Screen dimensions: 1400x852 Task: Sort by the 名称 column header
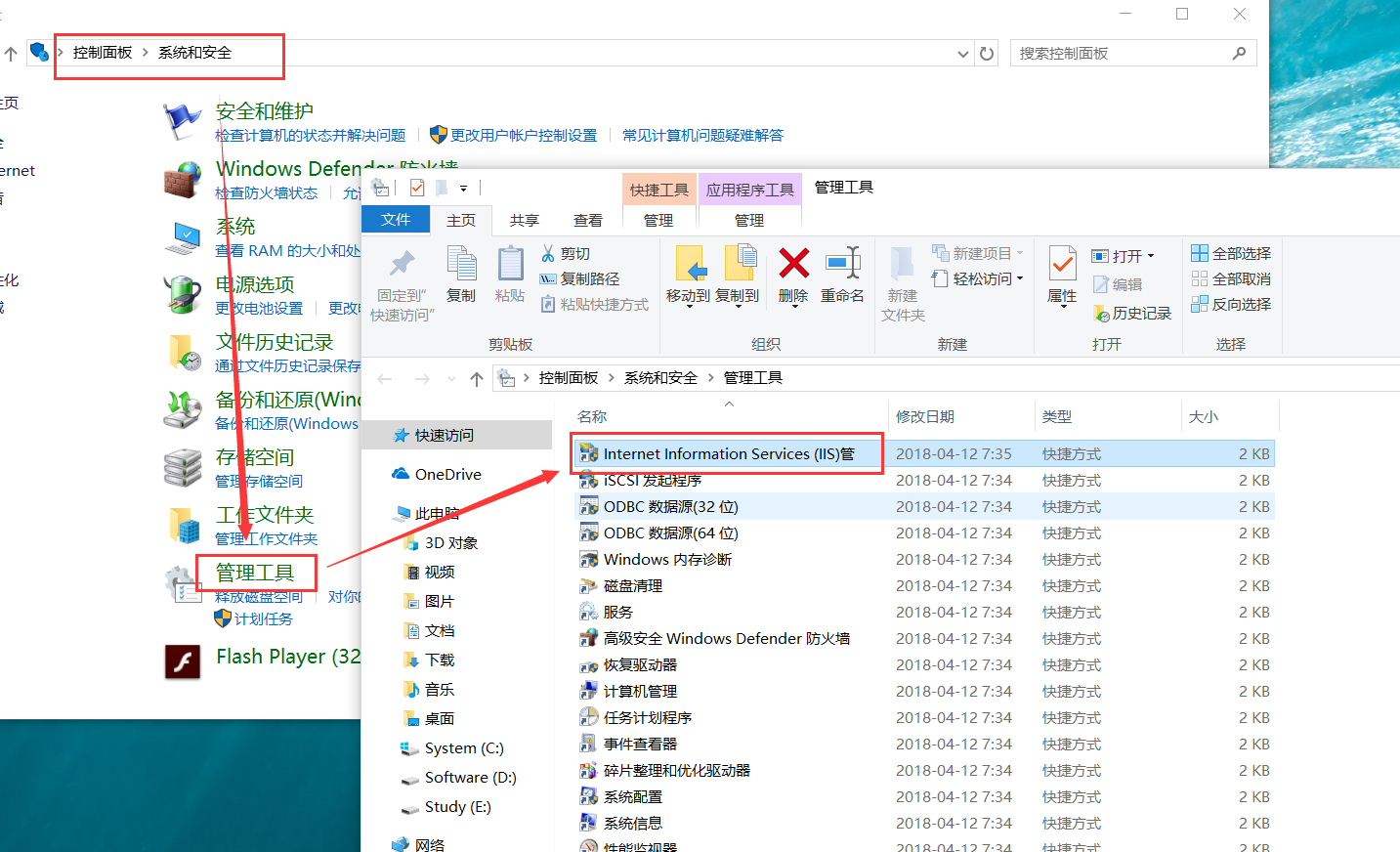pyautogui.click(x=592, y=416)
